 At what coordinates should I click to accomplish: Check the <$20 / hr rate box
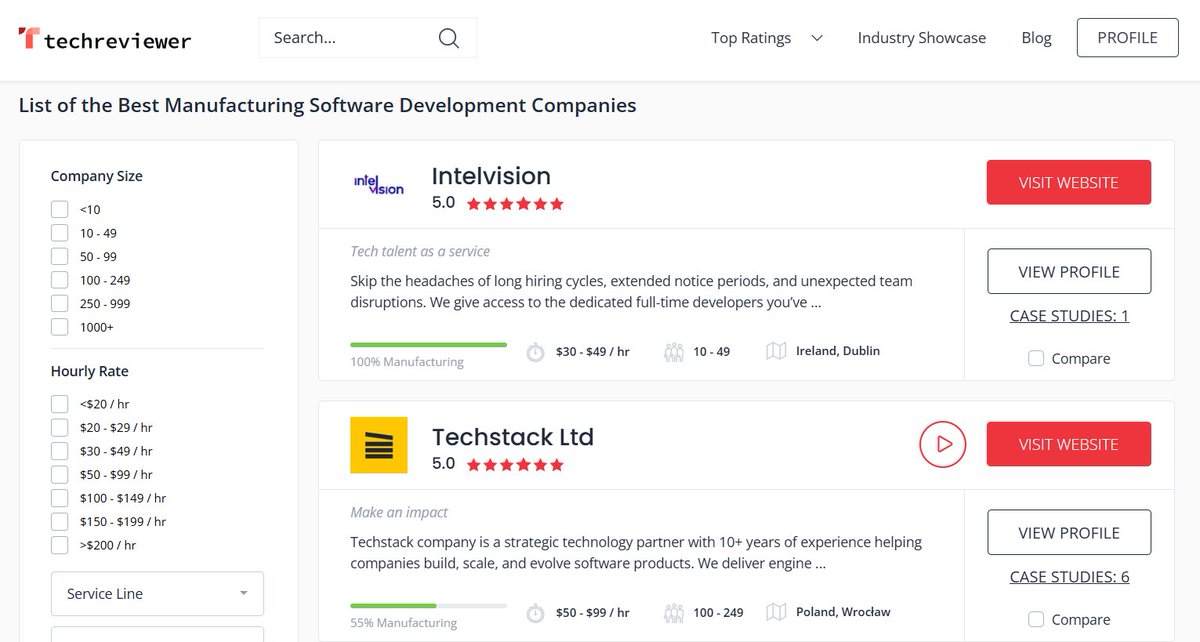pyautogui.click(x=60, y=404)
